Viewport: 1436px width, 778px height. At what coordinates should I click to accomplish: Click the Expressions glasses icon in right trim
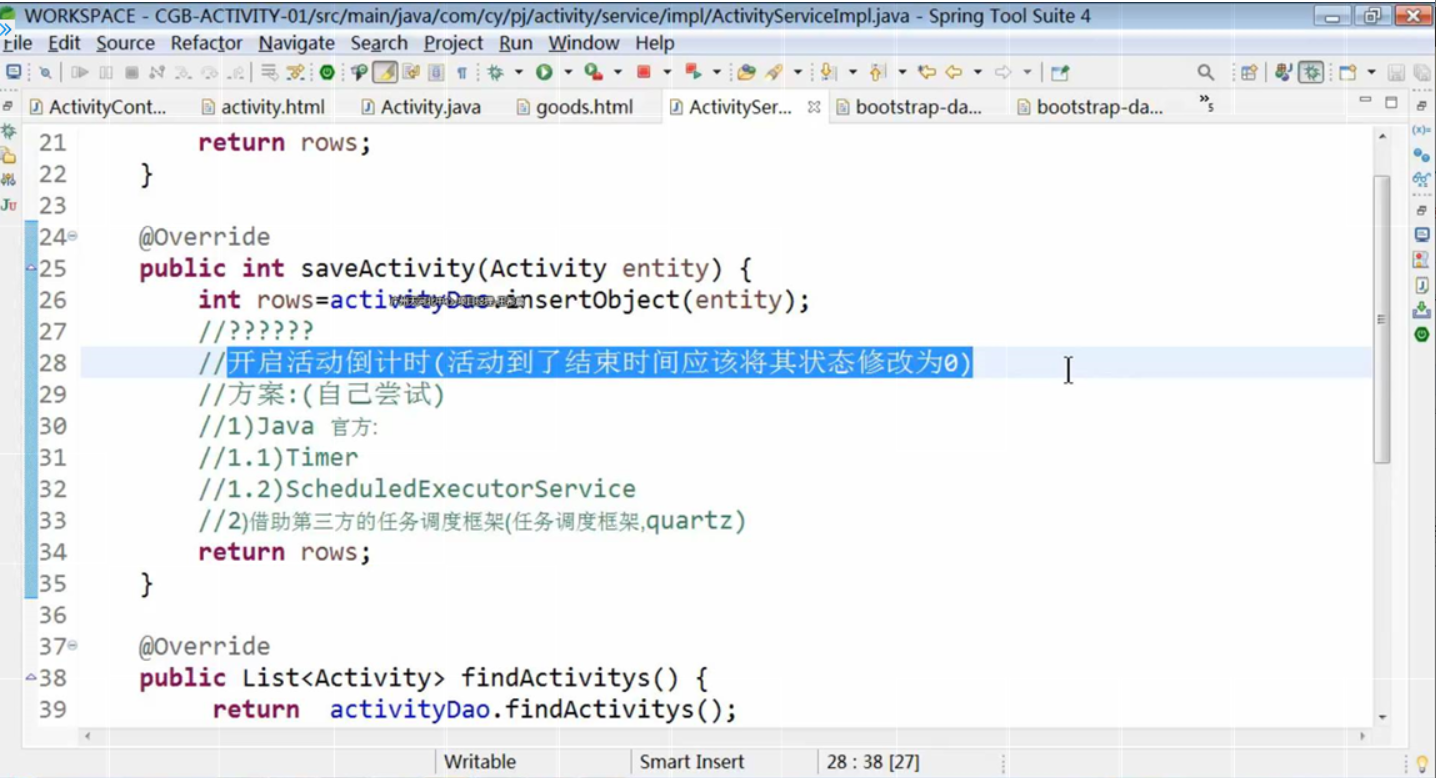pos(1421,180)
